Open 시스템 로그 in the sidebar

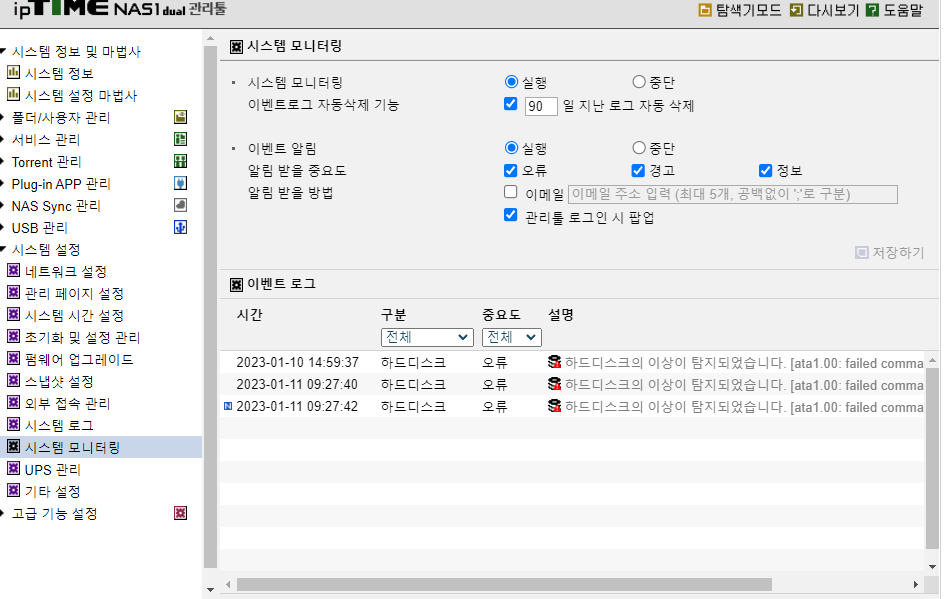(x=59, y=425)
